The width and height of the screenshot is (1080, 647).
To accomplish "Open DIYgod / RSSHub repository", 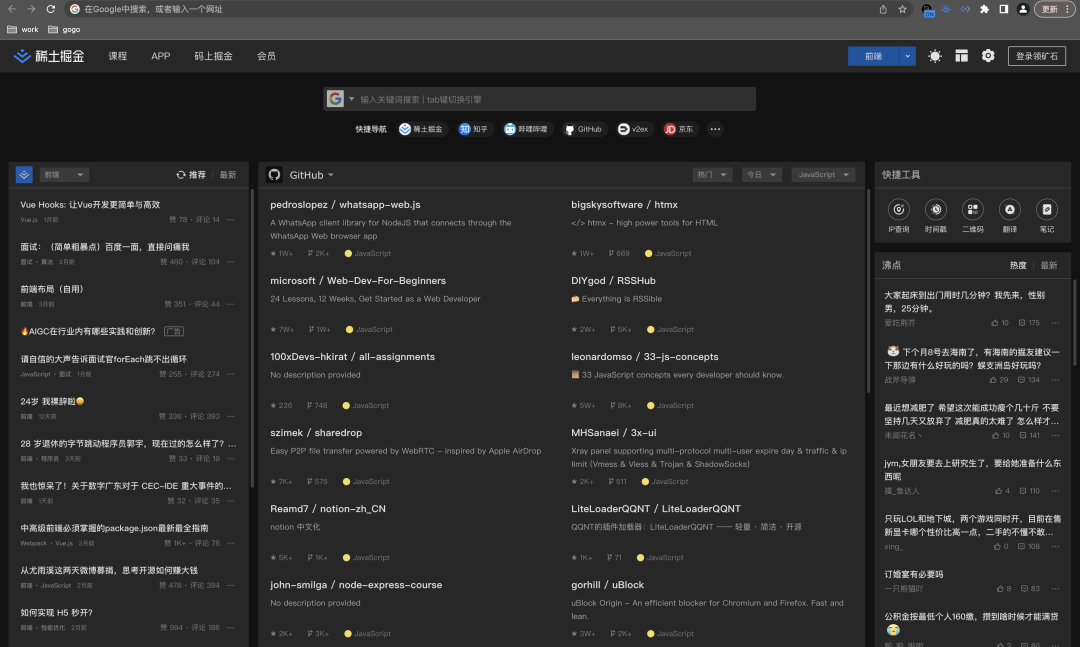I will (613, 280).
